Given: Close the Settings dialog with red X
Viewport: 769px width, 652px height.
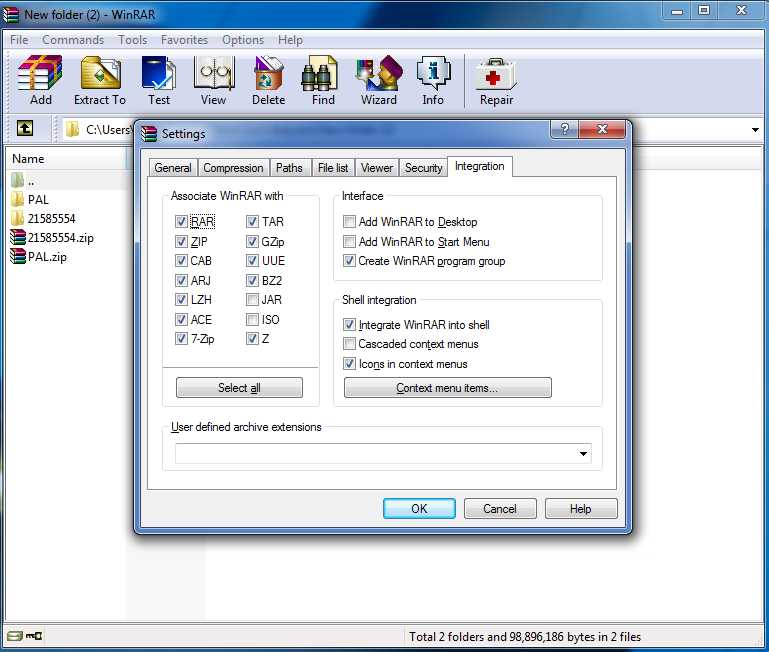Looking at the screenshot, I should pyautogui.click(x=602, y=129).
